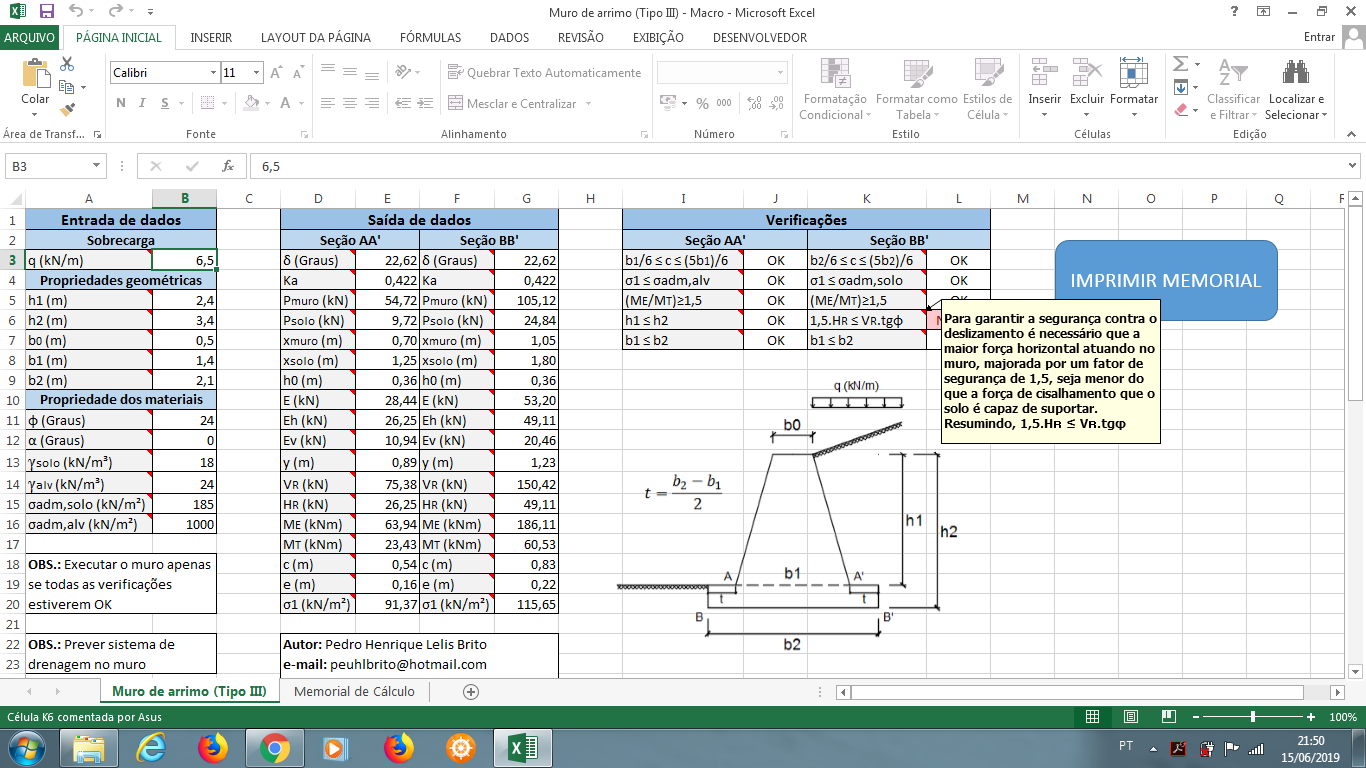Collapse the ribbon with the up chevron

click(x=1353, y=134)
